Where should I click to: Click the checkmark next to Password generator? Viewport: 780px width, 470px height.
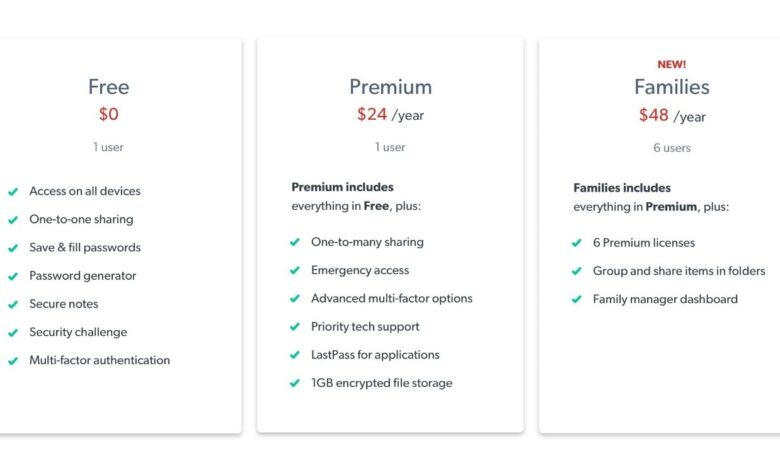click(13, 276)
